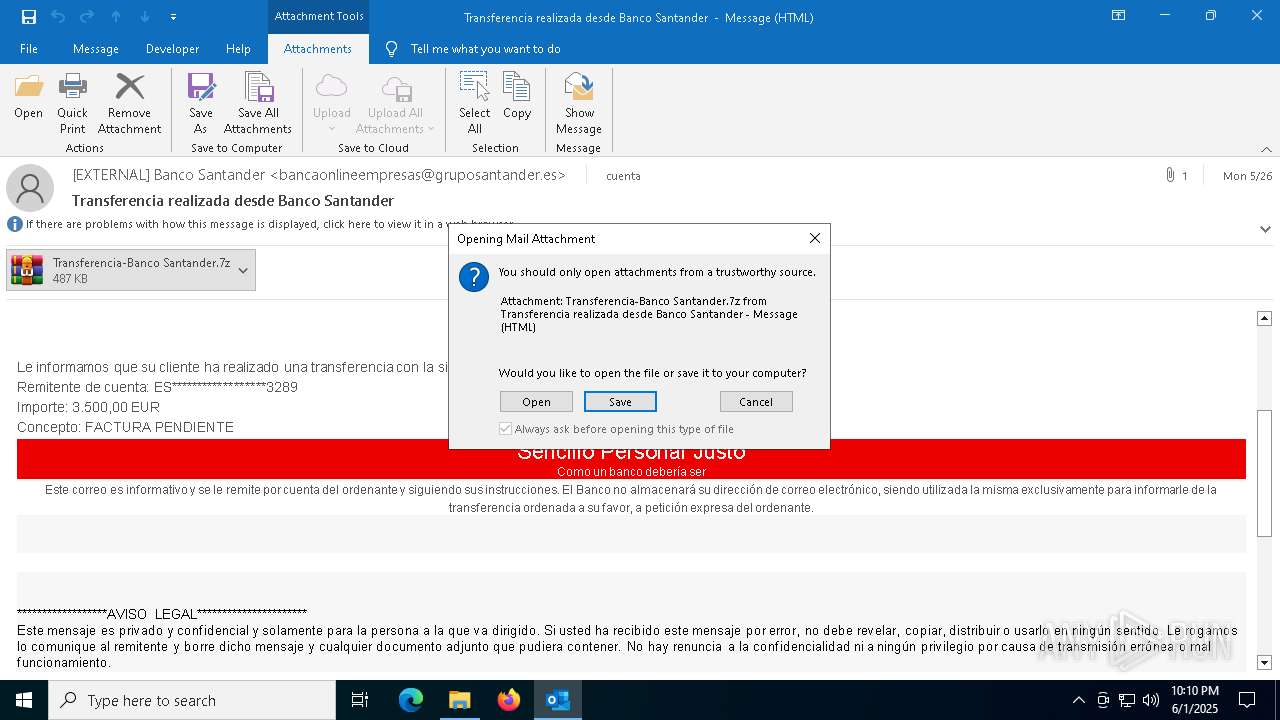Viewport: 1280px width, 720px height.
Task: Click the Open attachment ribbon icon
Action: 28,97
